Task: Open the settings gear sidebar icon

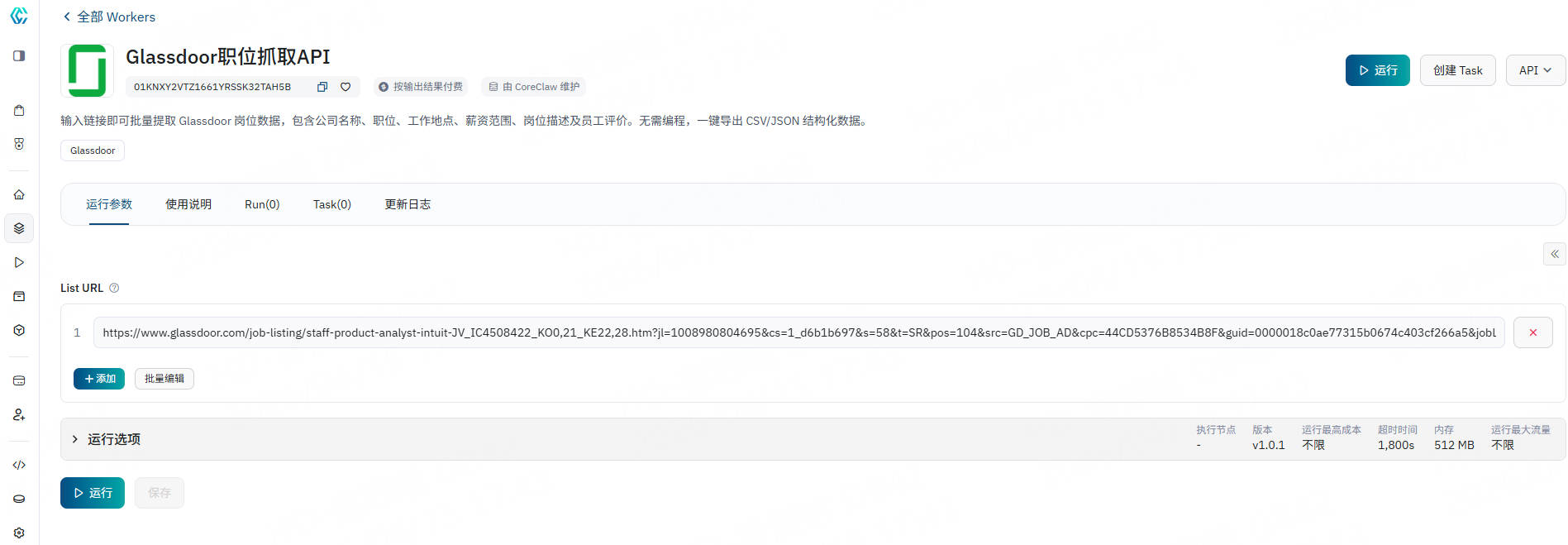Action: pos(19,533)
